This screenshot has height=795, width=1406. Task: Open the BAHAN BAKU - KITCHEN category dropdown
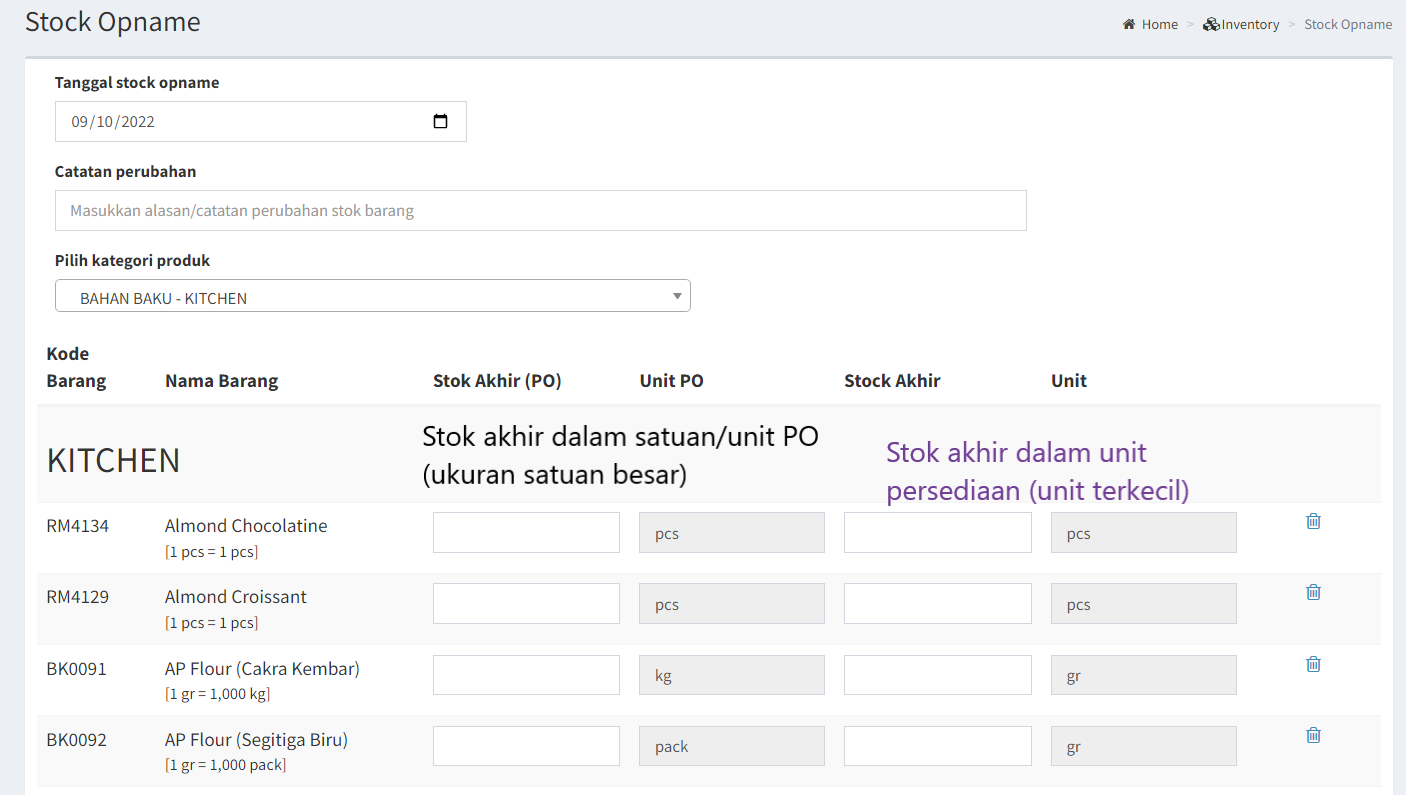pyautogui.click(x=372, y=296)
